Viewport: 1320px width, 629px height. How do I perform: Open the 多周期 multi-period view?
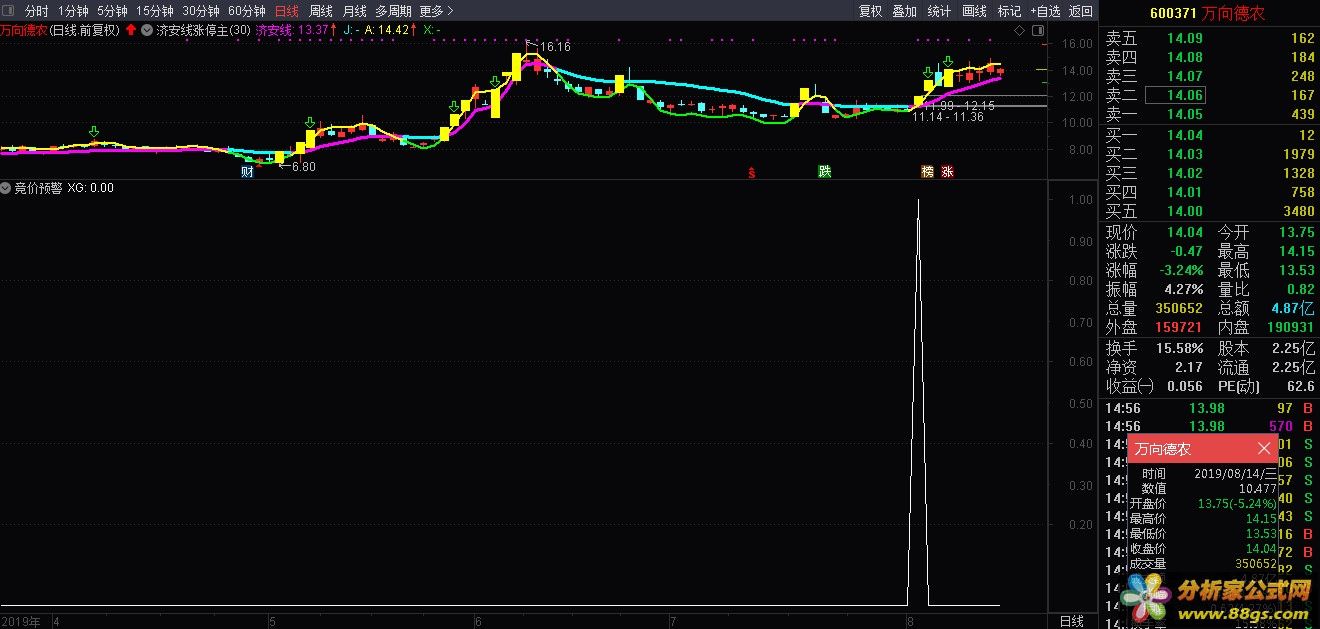pyautogui.click(x=393, y=11)
